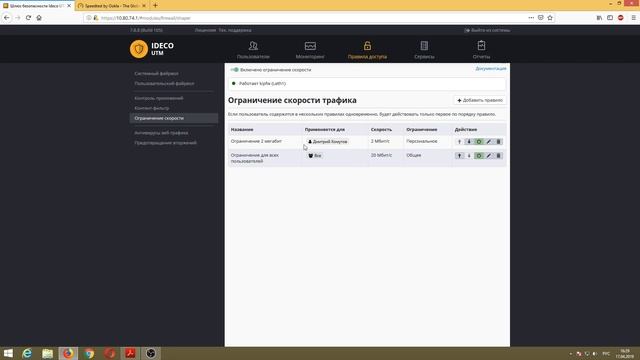Image resolution: width=640 pixels, height=360 pixels.
Task: Bookmark this page with star icon
Action: pos(550,18)
